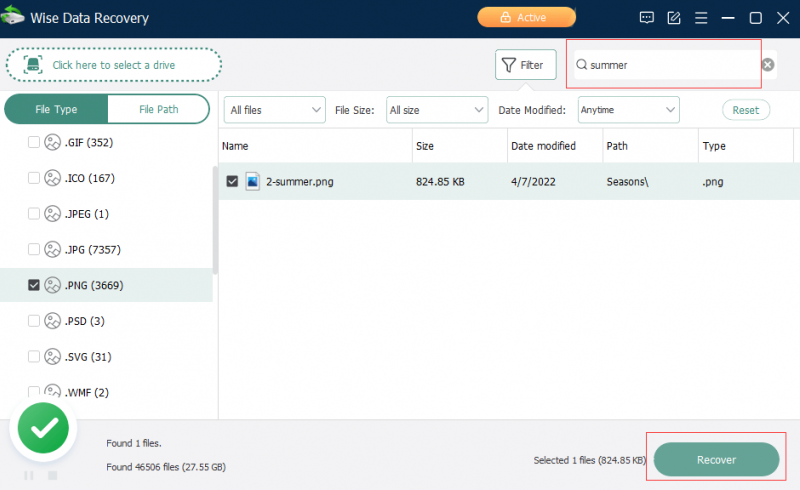Click the green checkmark scan-complete icon
Screen dimensions: 800x490
[x=43, y=428]
